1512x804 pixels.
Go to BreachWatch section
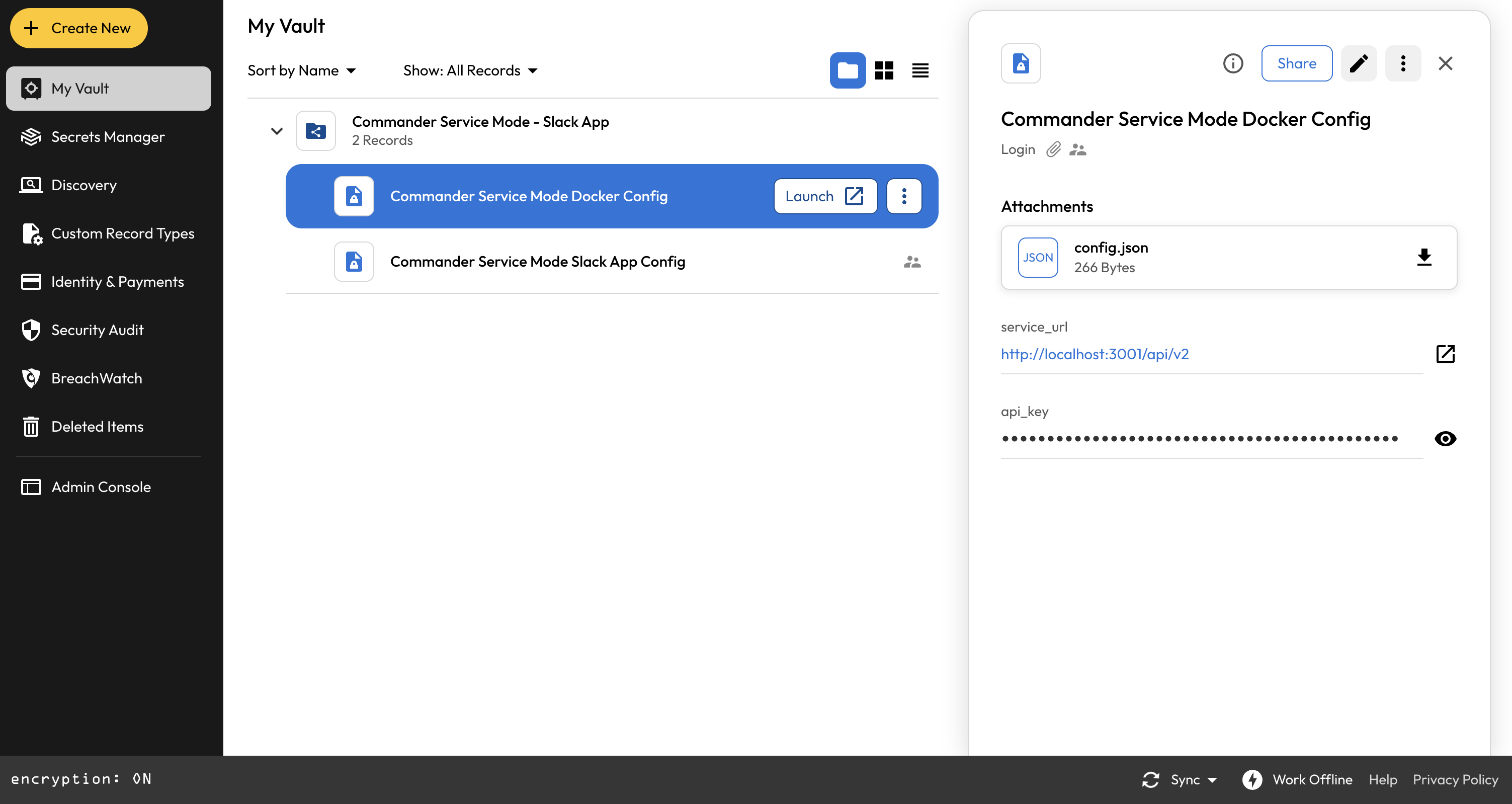click(x=96, y=378)
